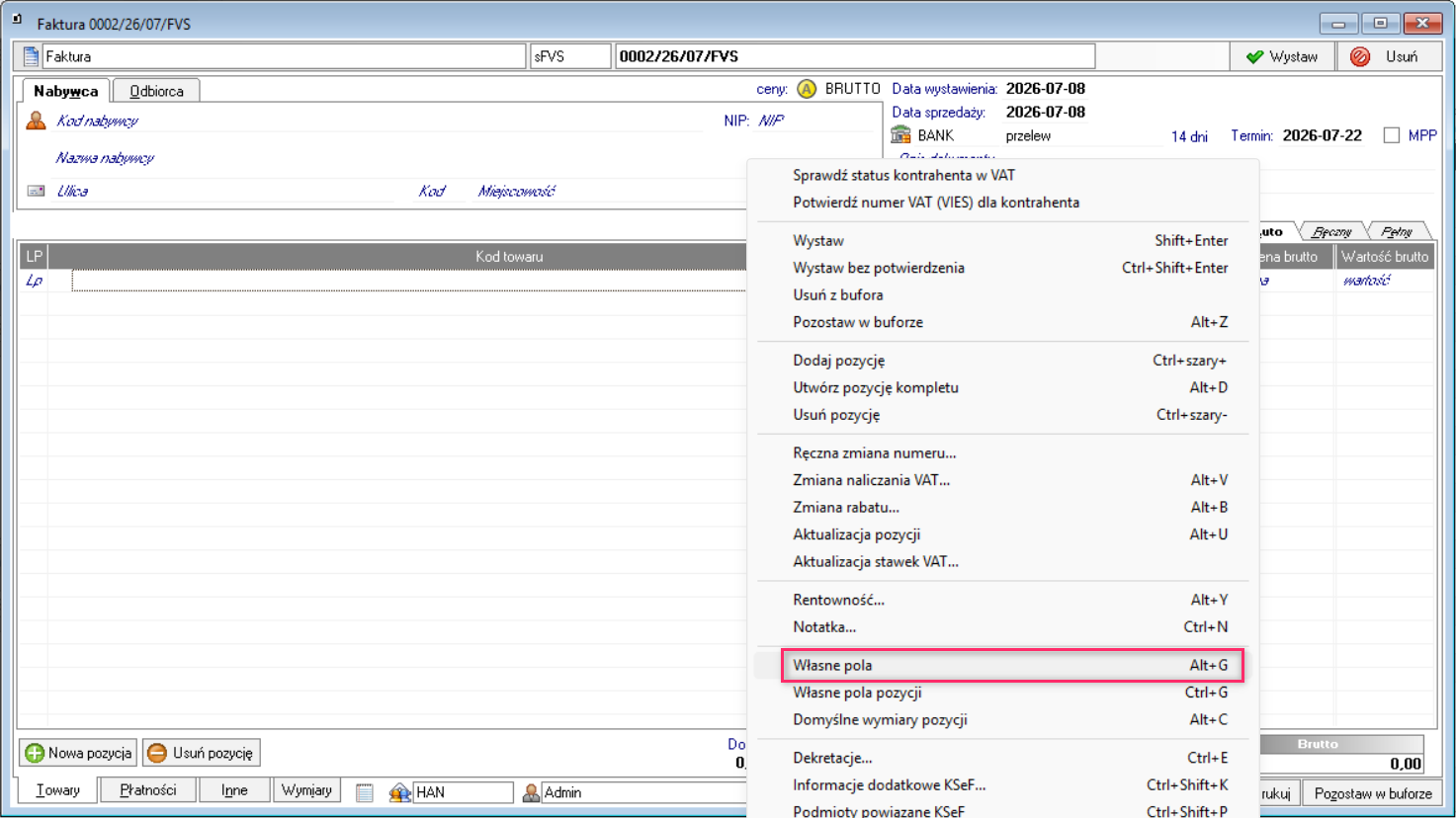This screenshot has height=818, width=1456.
Task: Switch to the Odbiorca tab
Action: tap(156, 91)
